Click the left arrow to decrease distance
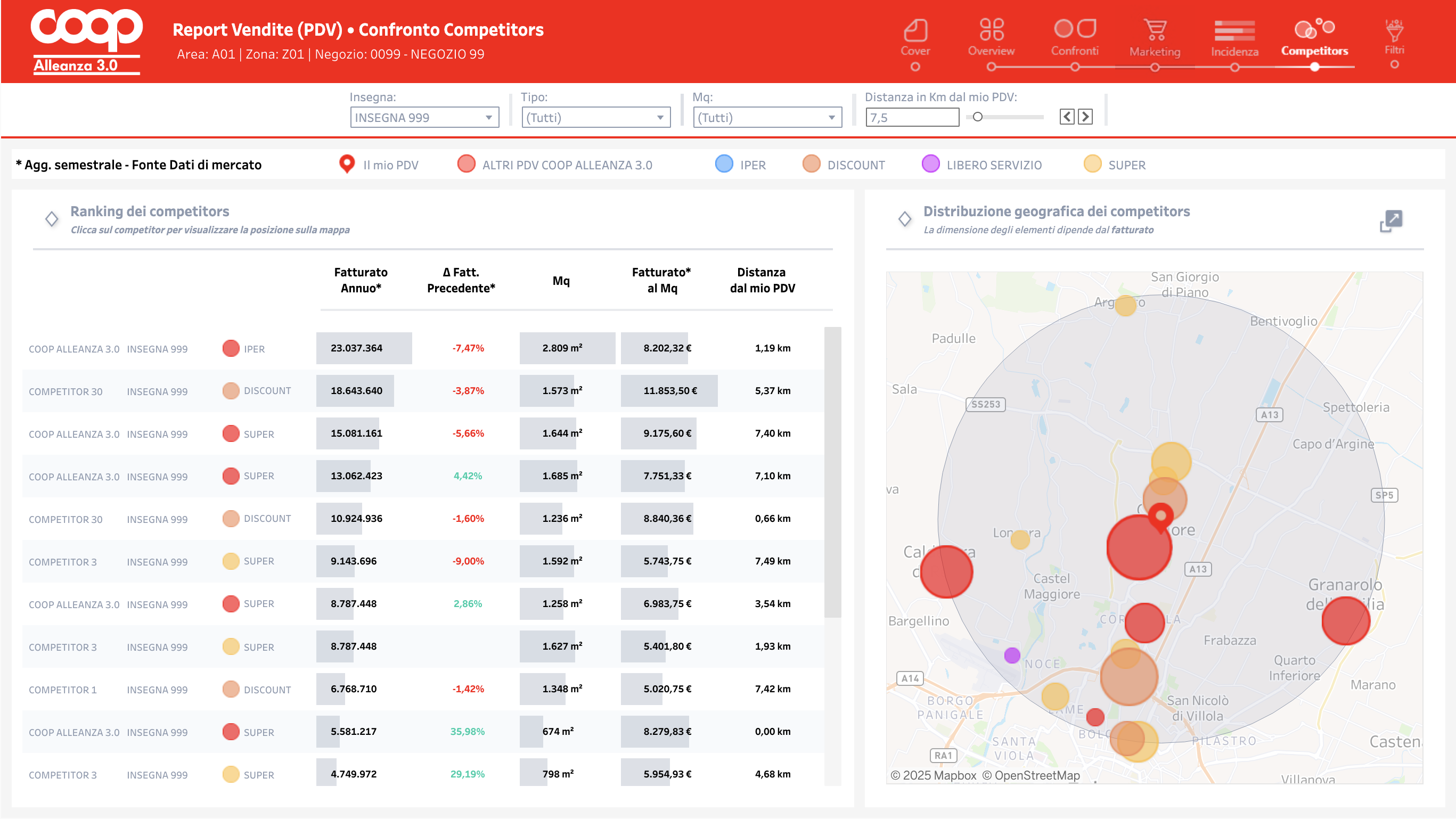 coord(1066,117)
